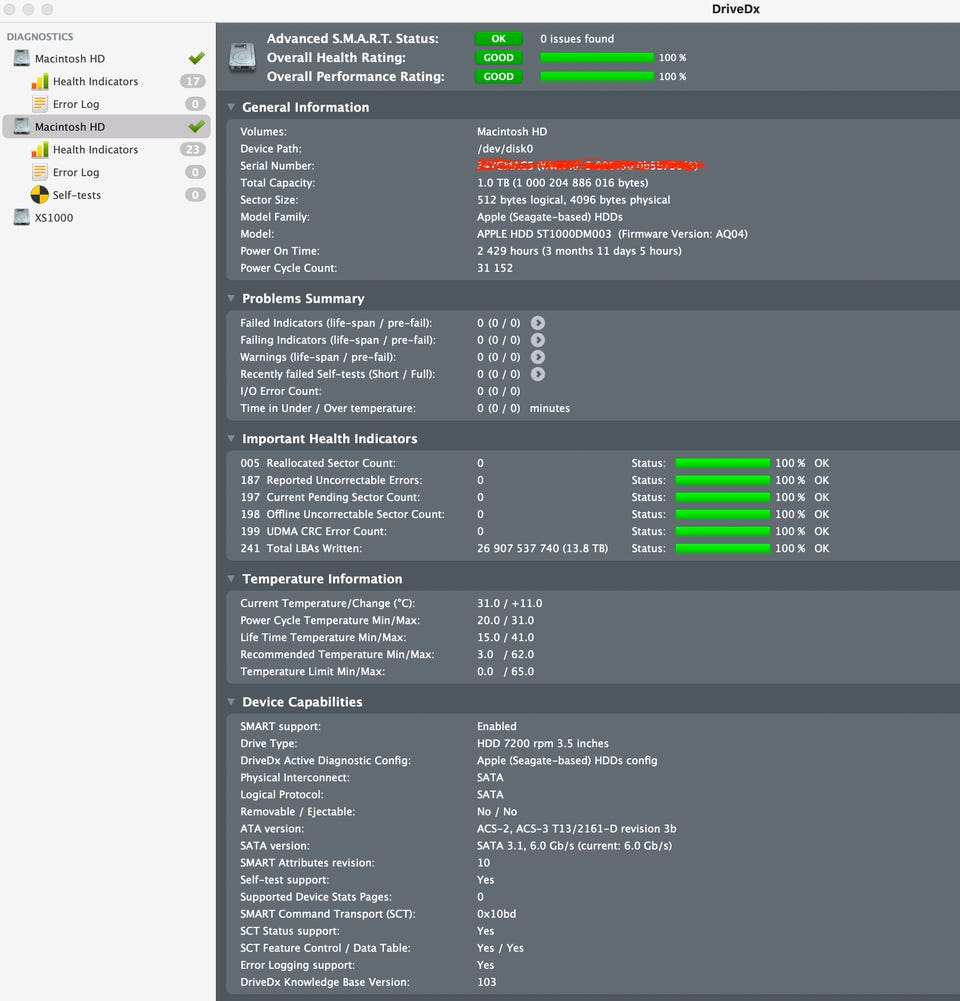Click the Reallocated Sector Count status bar
Screen dimensions: 960x1001
point(723,463)
